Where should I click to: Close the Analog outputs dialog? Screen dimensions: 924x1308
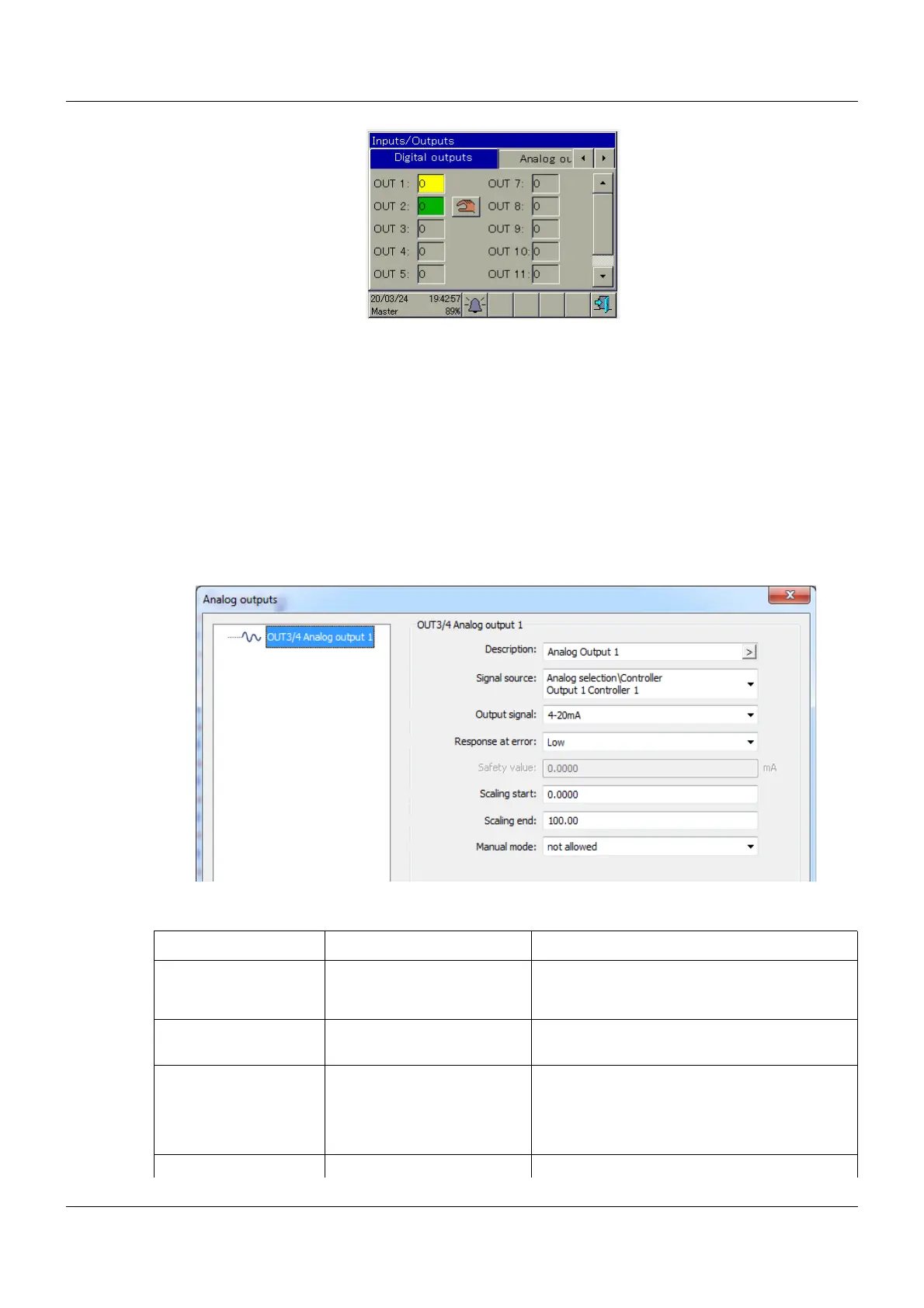[790, 595]
